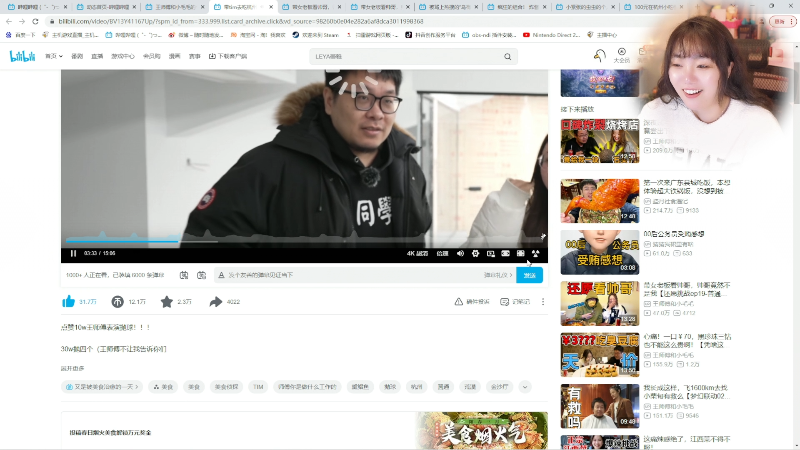Click the video progress bar
The width and height of the screenshot is (800, 450).
click(x=304, y=241)
